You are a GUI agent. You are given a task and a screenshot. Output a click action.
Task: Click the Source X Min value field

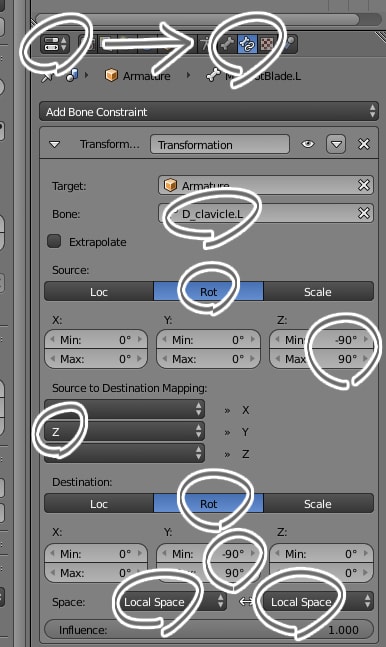point(96,340)
